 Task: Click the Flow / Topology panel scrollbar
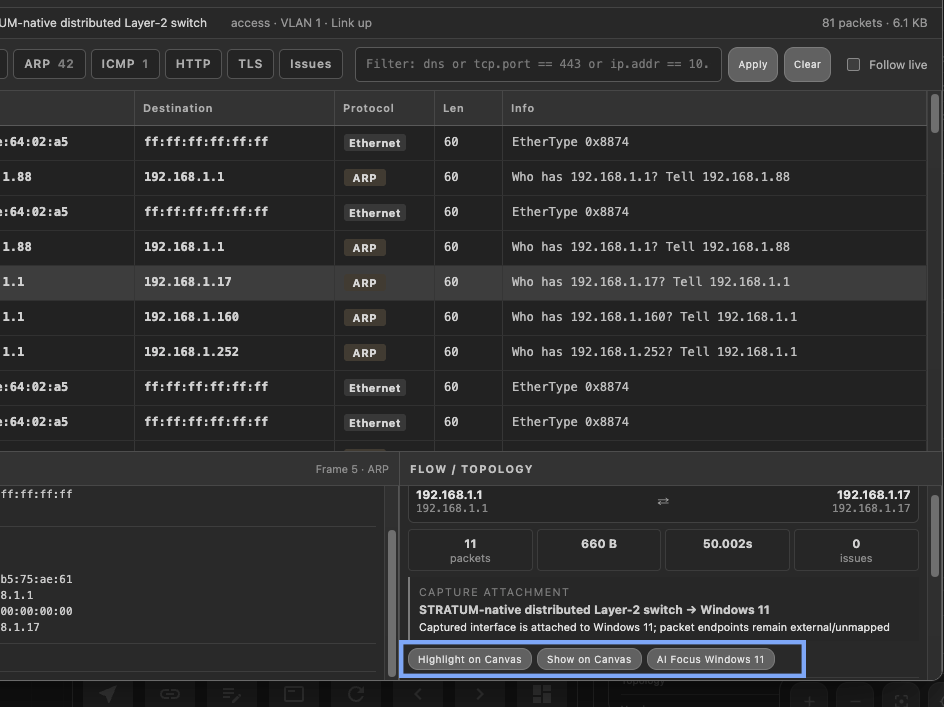(x=934, y=536)
